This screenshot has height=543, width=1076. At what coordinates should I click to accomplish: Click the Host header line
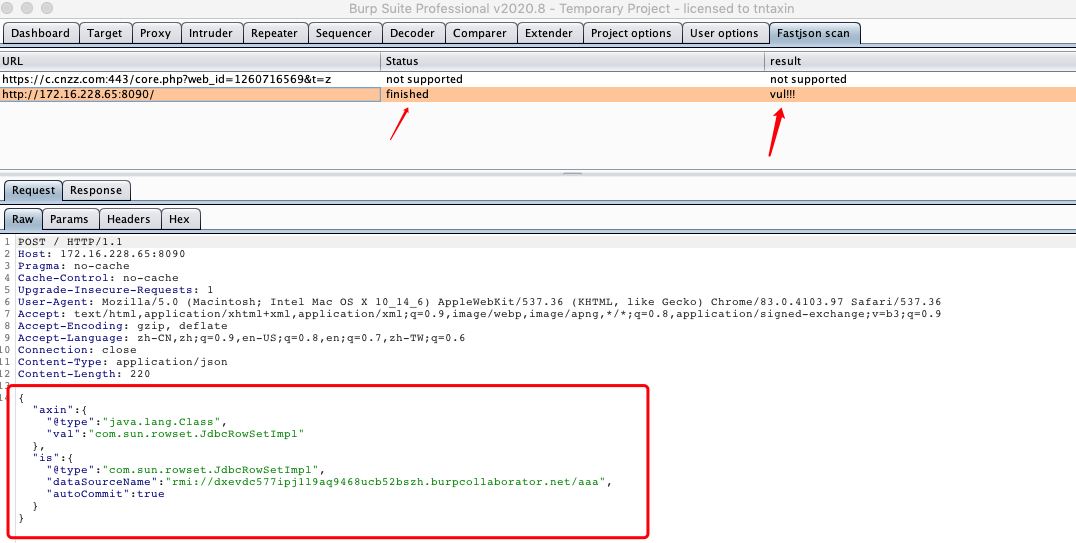(102, 254)
